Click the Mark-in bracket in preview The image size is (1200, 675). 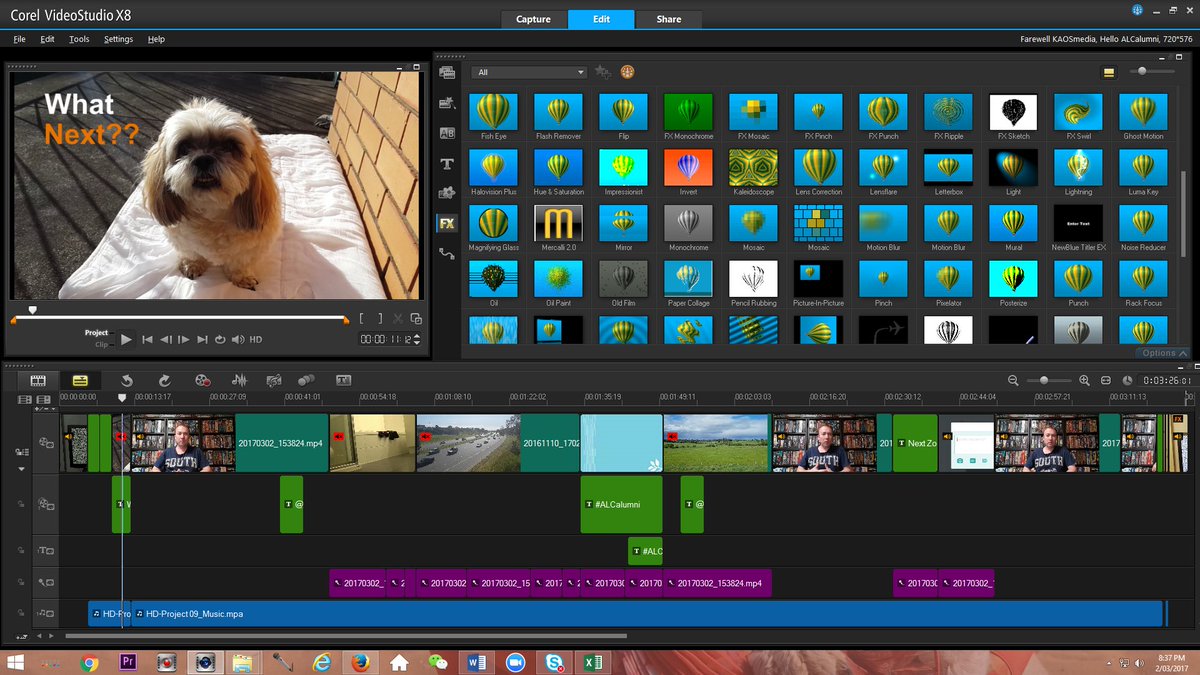[363, 319]
